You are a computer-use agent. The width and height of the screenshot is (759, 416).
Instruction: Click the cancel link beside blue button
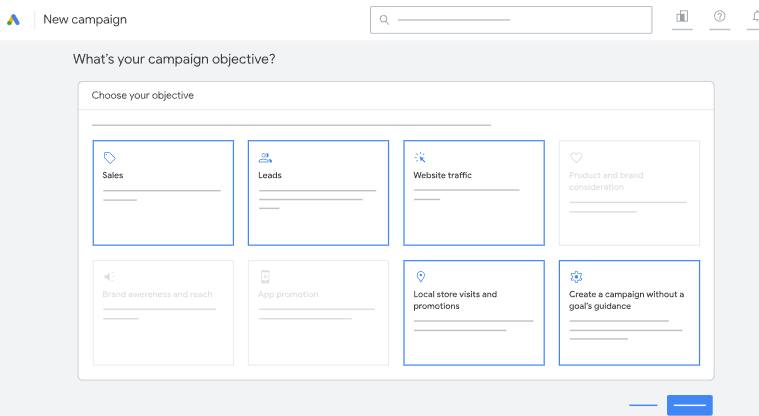tap(643, 405)
